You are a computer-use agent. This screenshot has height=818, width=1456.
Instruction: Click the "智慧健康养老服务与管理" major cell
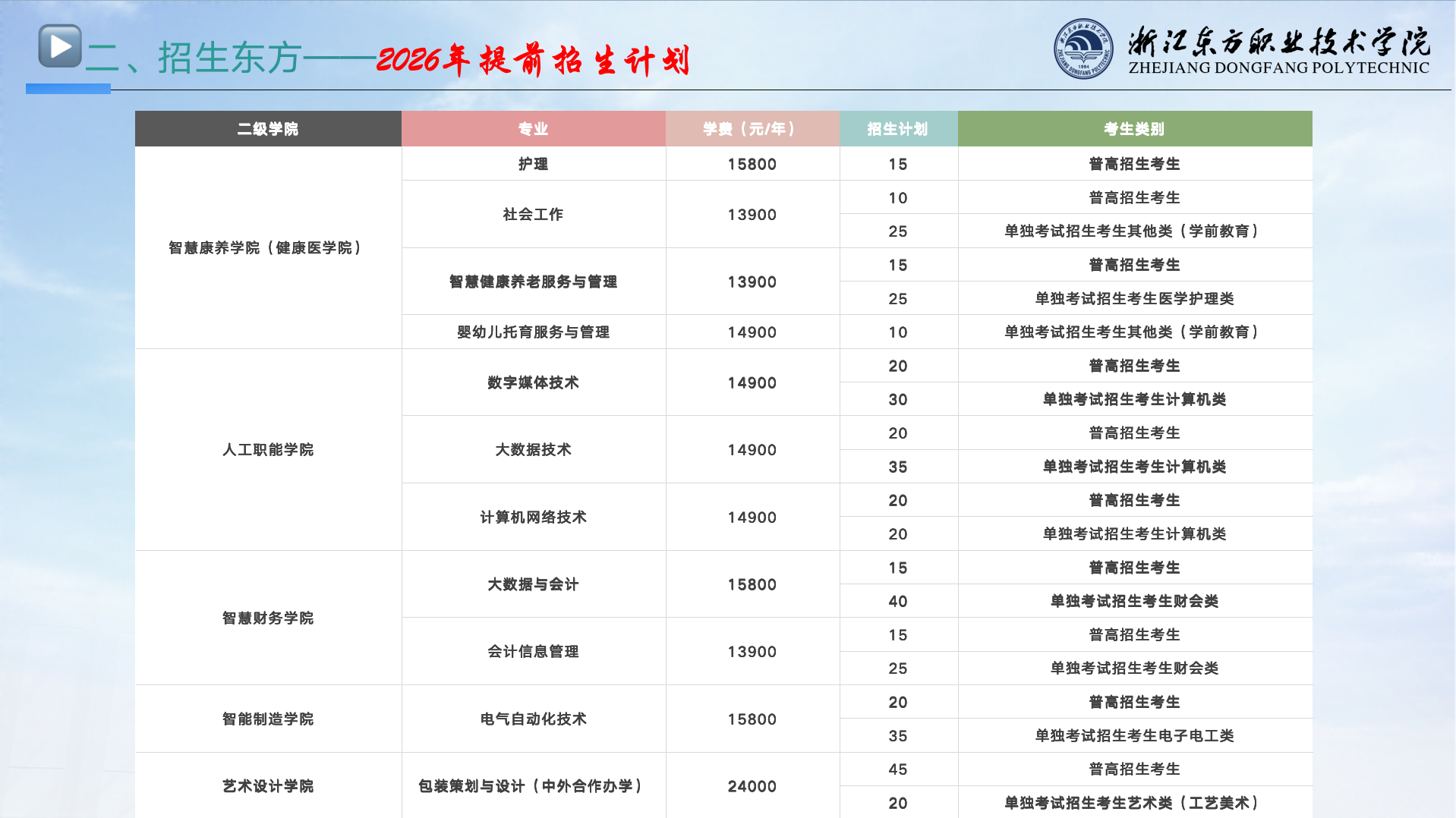click(x=534, y=282)
